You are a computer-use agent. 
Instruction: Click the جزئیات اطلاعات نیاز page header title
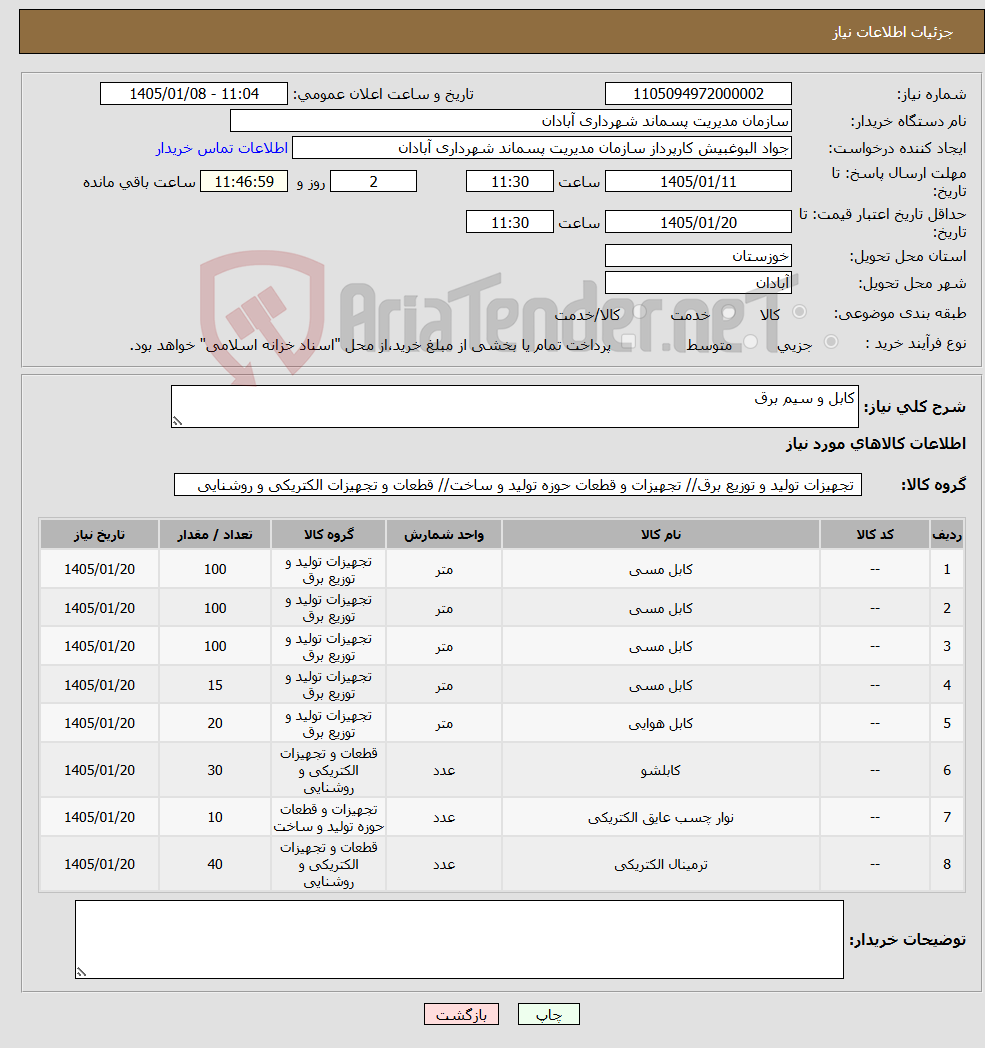[892, 31]
